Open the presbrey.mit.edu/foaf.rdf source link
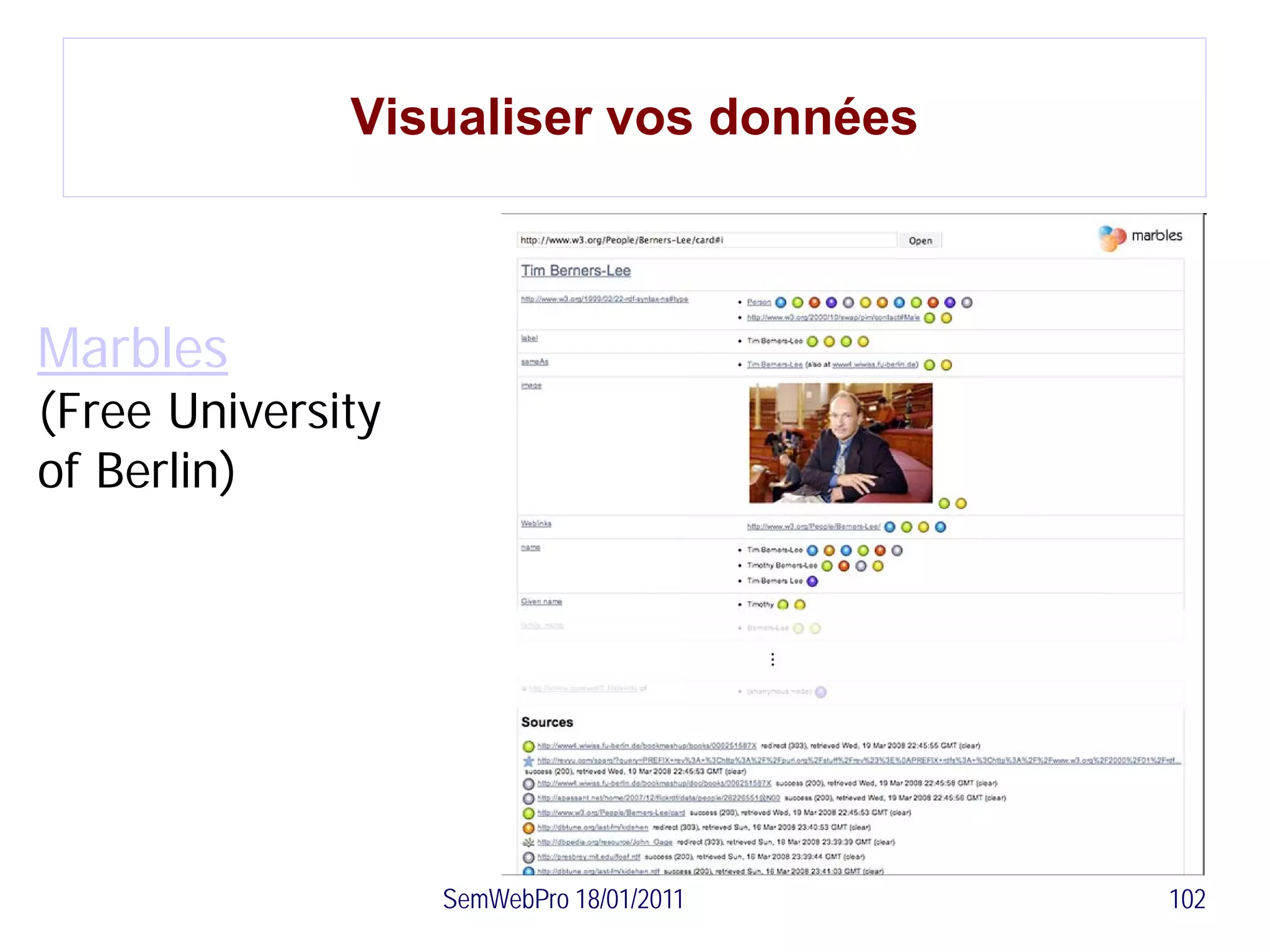This screenshot has height=952, width=1270. [x=588, y=857]
